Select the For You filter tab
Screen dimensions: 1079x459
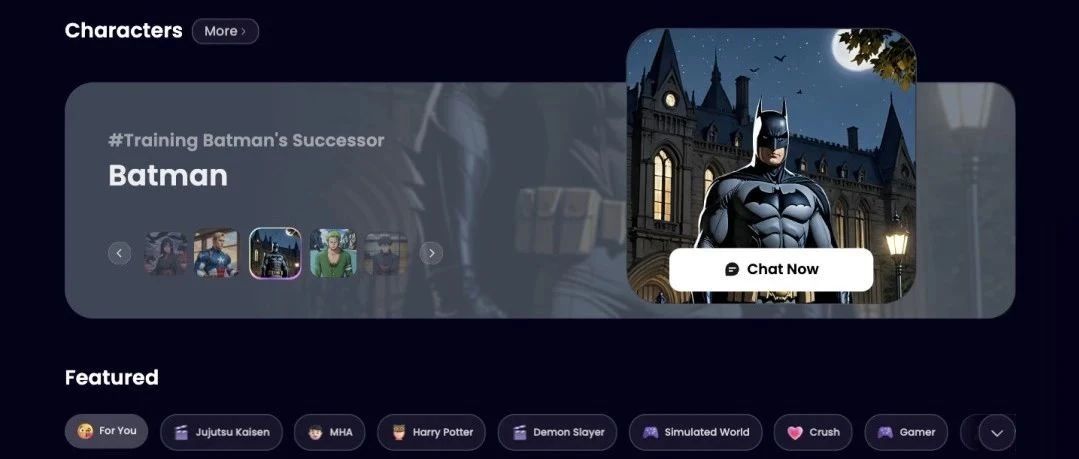(x=107, y=431)
